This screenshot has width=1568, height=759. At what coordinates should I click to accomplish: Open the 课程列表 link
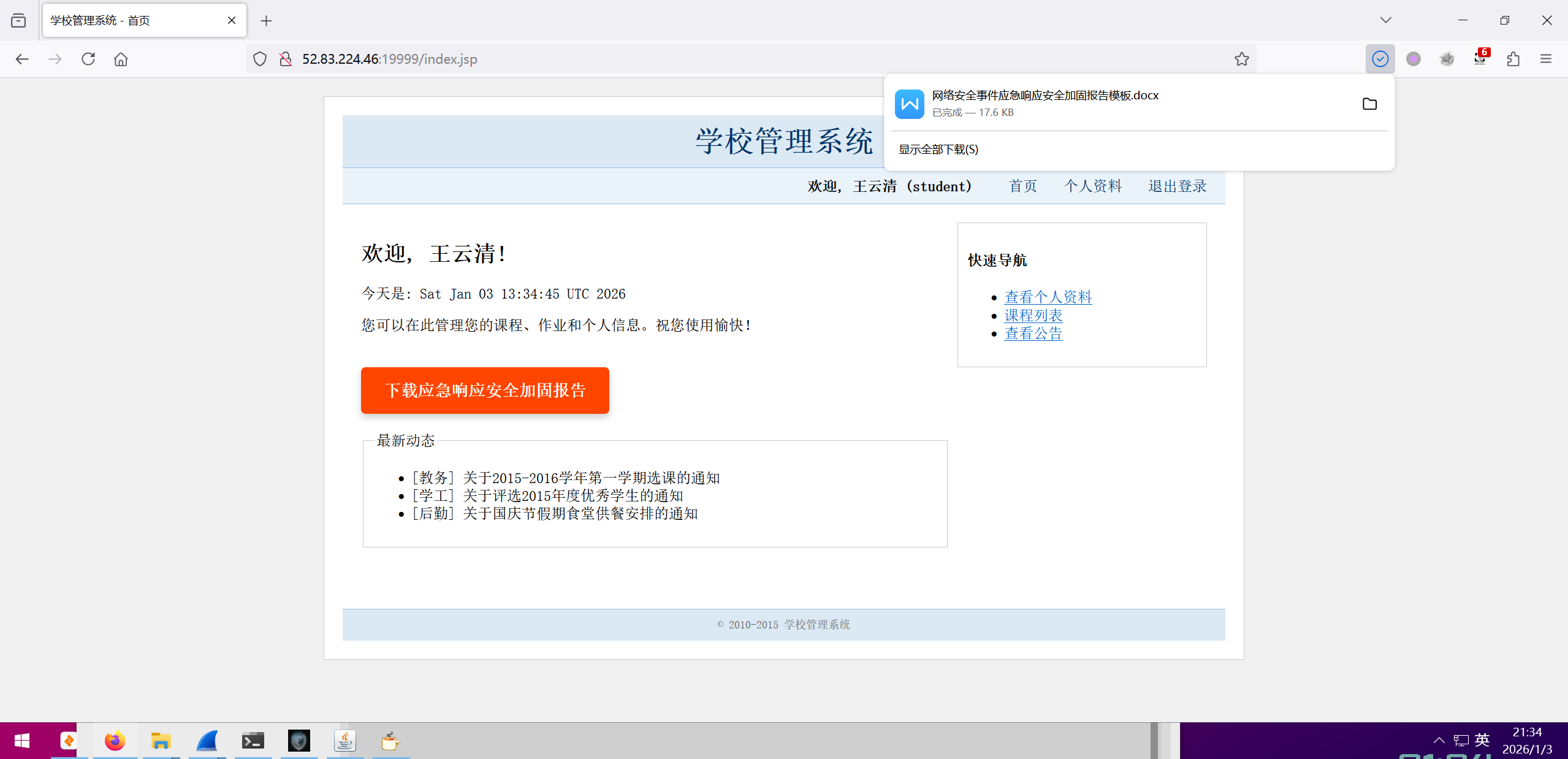1033,315
